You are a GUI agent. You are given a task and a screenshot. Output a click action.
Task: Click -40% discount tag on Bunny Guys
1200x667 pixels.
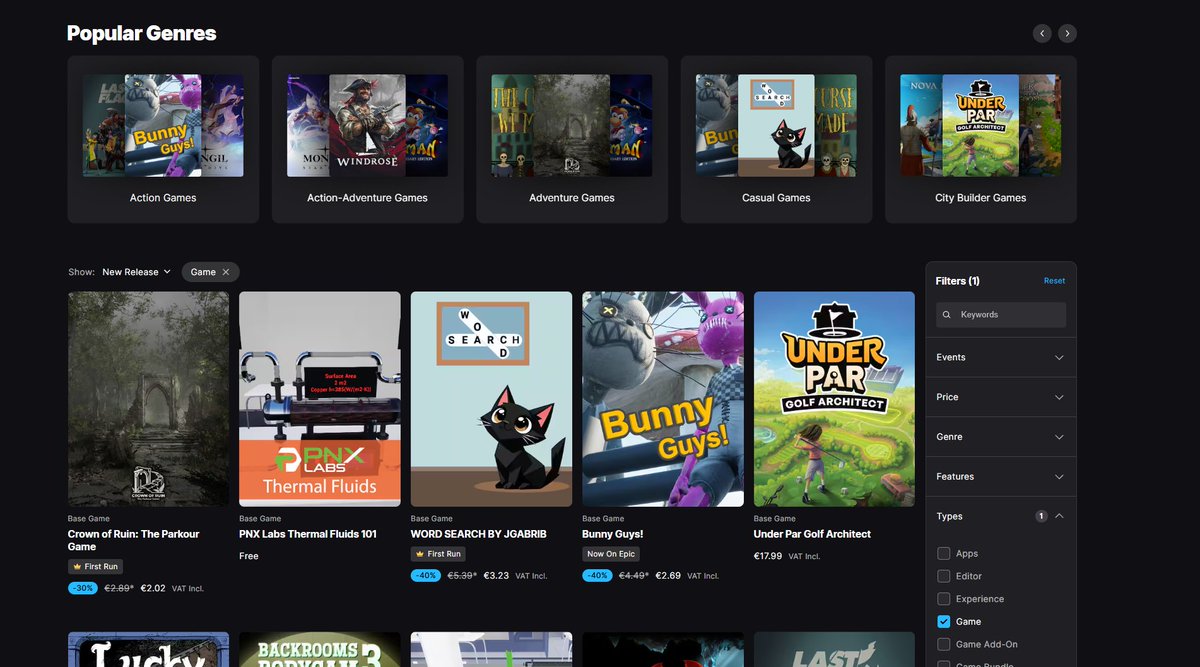point(597,576)
